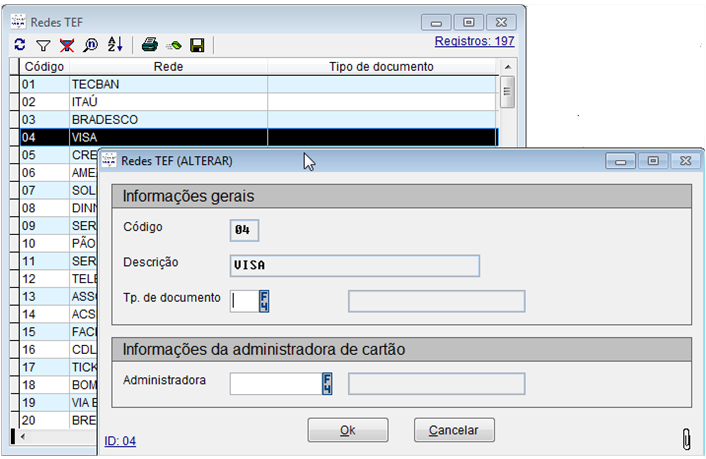Select row with code 06
The image size is (706, 459).
[59, 173]
